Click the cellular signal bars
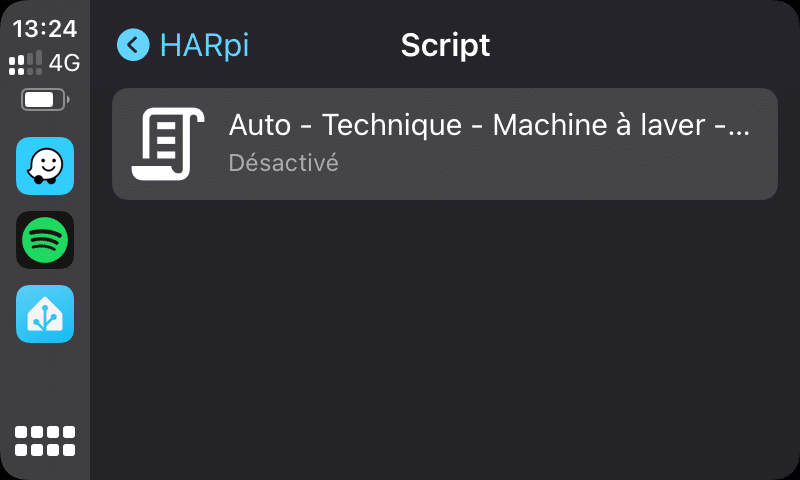 [x=26, y=63]
